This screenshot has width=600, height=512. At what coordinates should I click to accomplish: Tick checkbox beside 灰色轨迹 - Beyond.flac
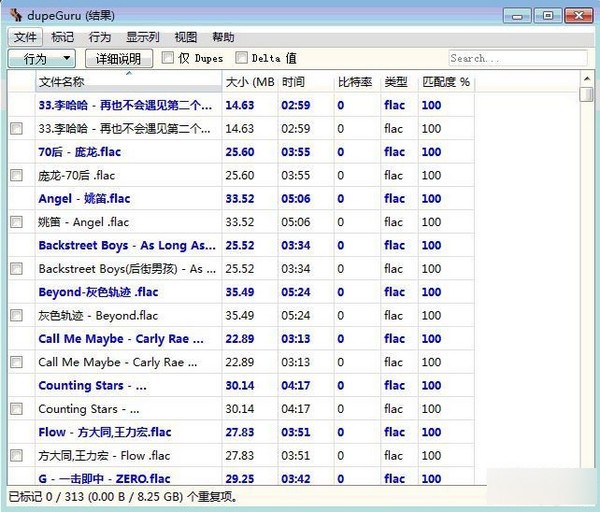(x=16, y=315)
